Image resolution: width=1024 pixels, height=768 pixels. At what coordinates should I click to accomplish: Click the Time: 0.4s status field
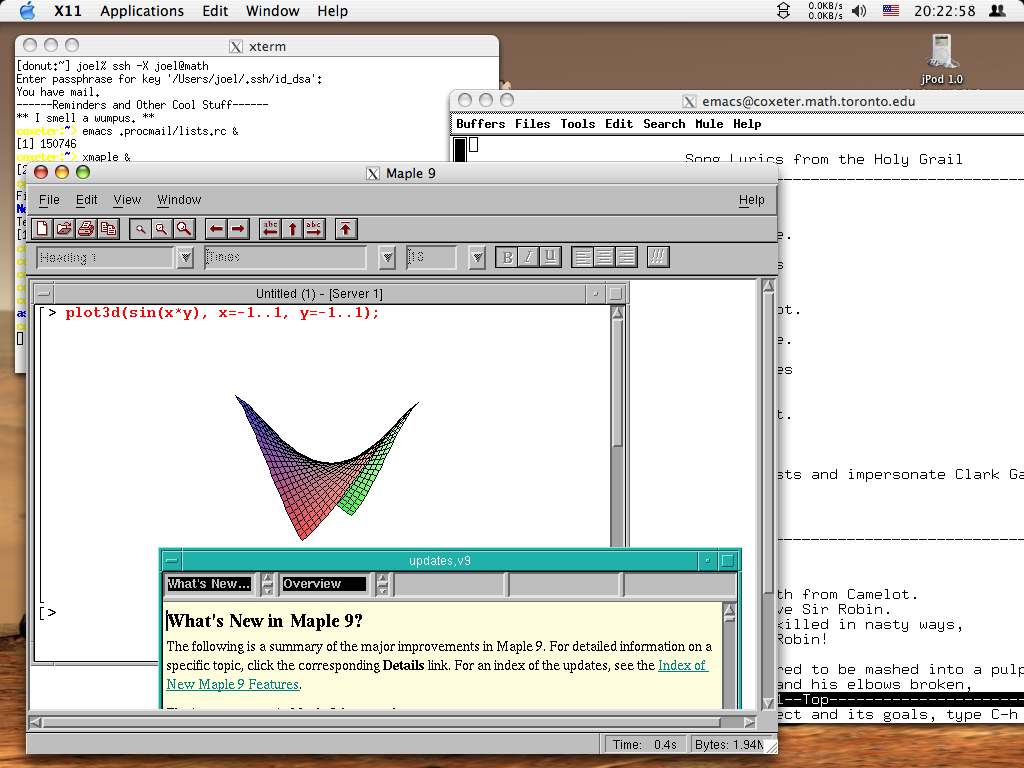[x=645, y=744]
